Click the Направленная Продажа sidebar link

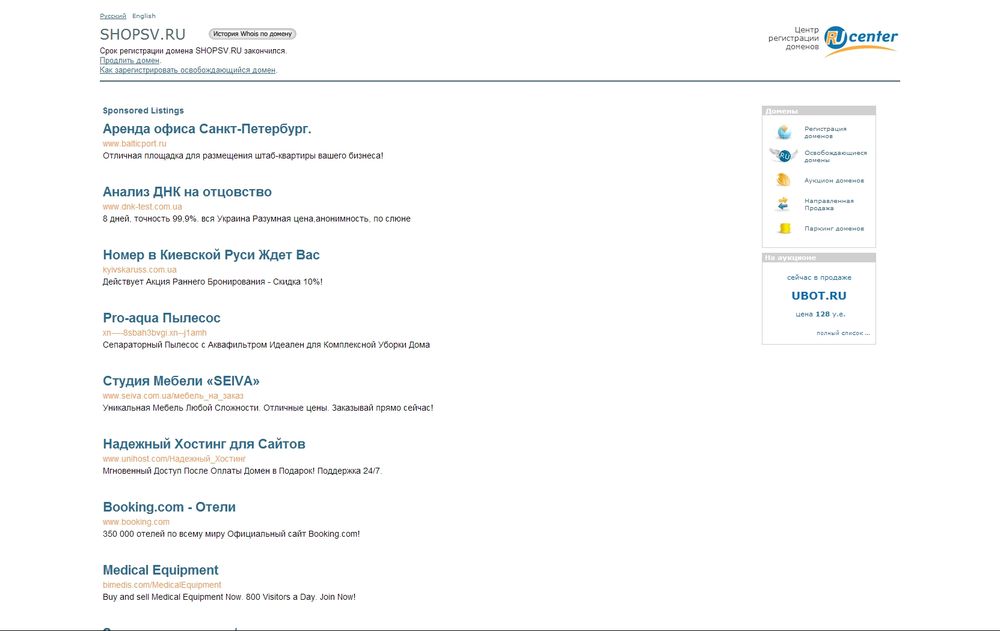(x=829, y=204)
